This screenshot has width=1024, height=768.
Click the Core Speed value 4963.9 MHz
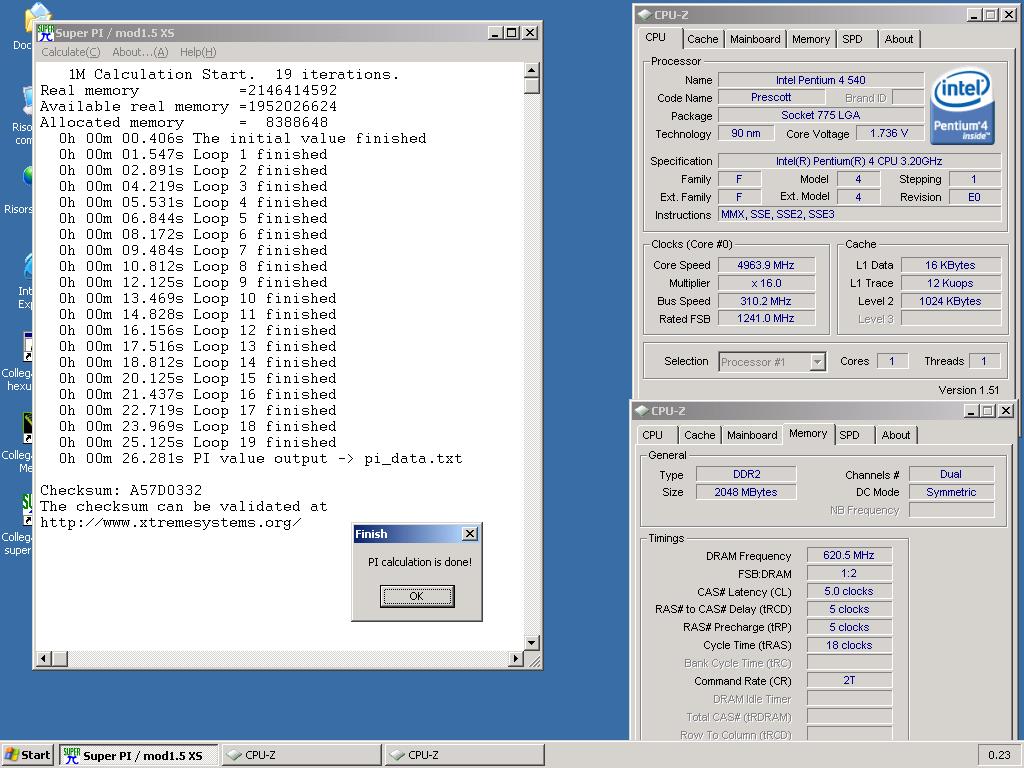(766, 265)
